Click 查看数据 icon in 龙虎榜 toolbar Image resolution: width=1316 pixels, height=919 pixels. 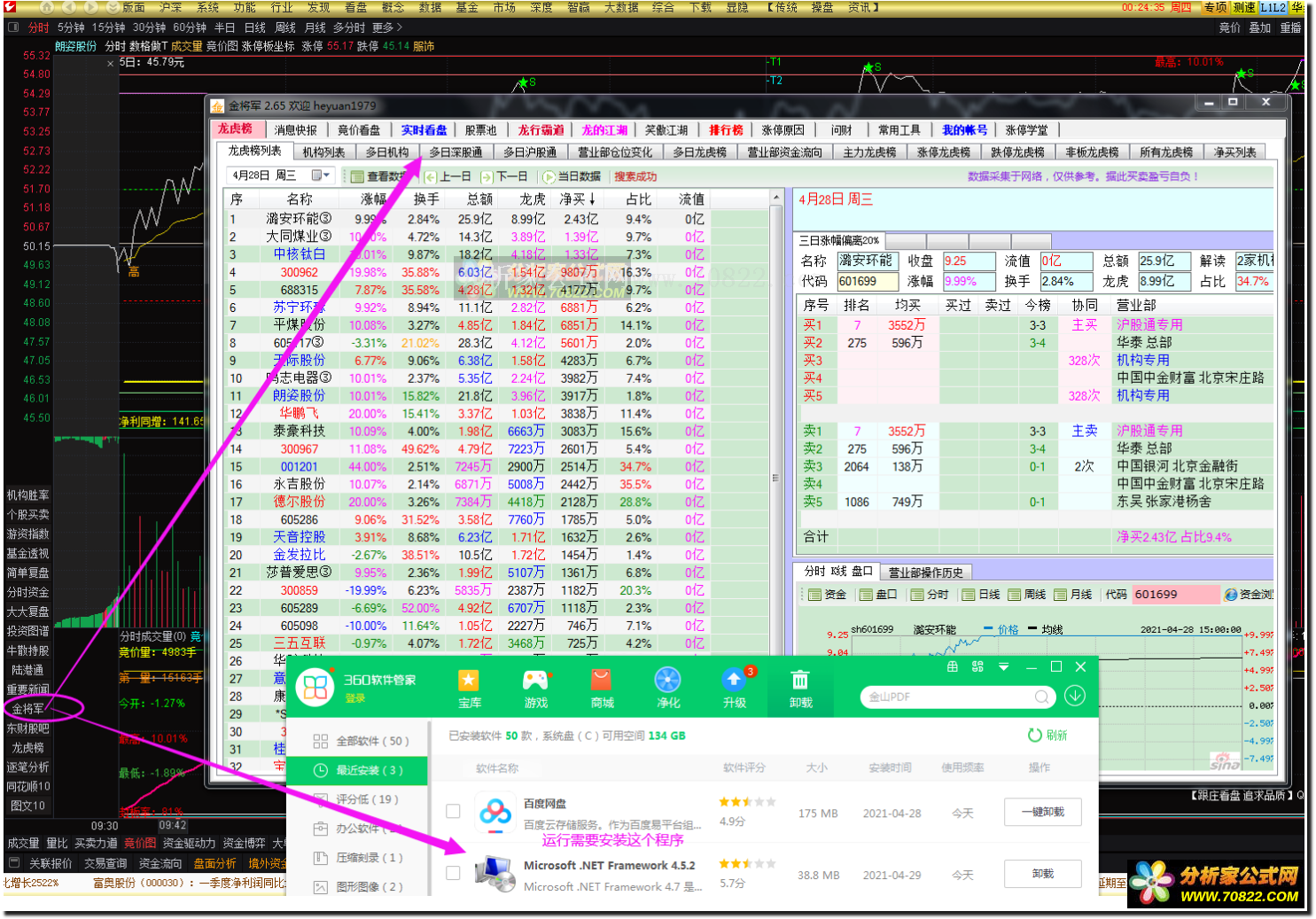point(357,176)
